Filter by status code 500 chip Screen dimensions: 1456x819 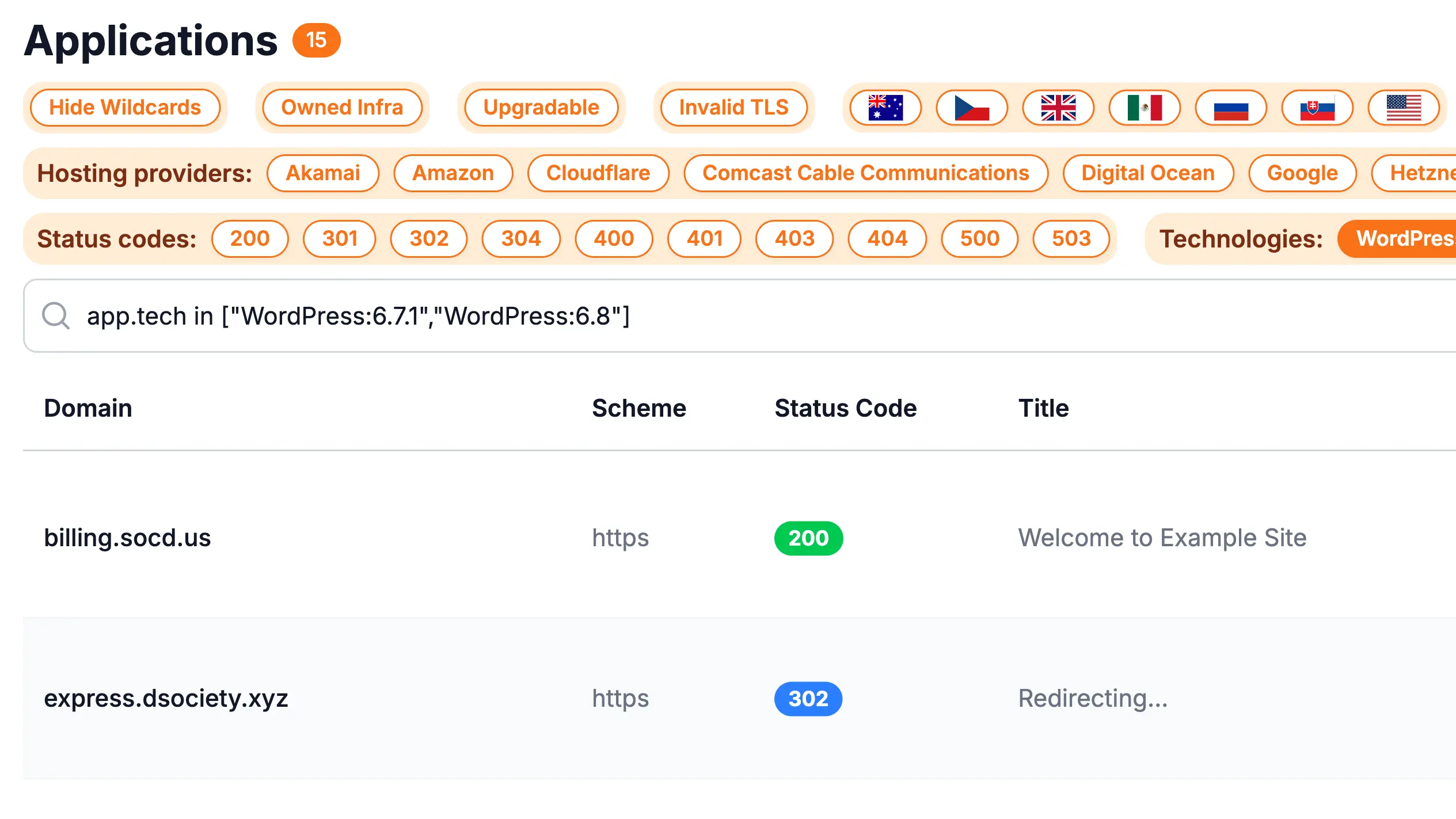980,239
